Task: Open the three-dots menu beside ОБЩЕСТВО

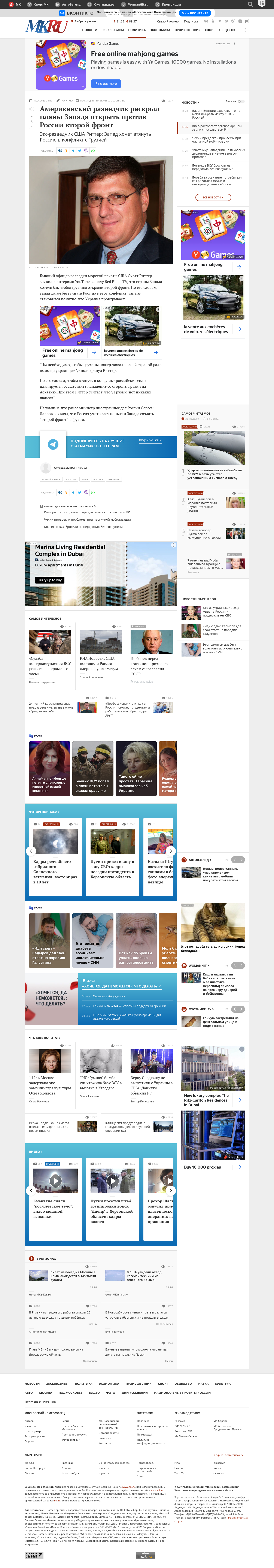Action: [x=246, y=30]
